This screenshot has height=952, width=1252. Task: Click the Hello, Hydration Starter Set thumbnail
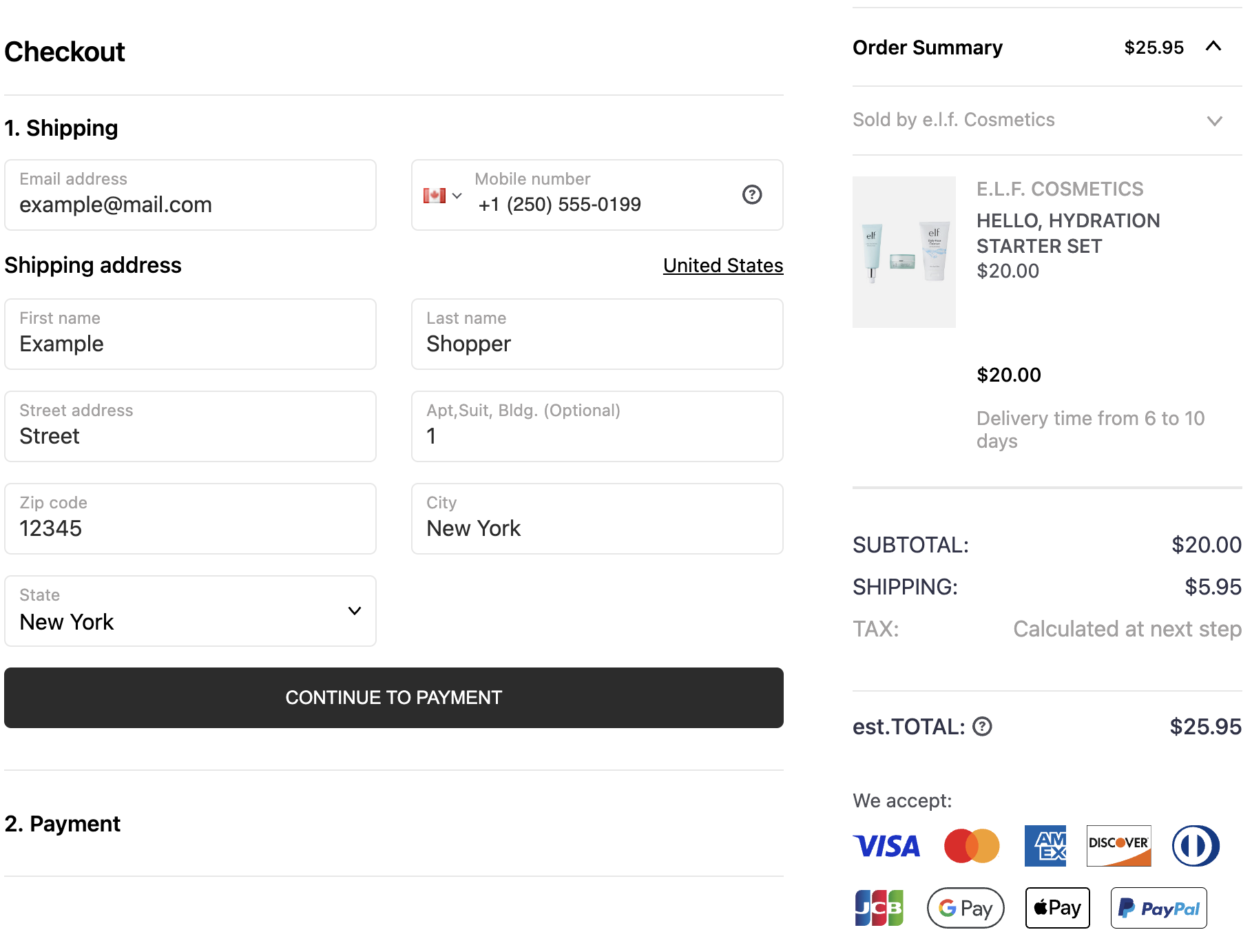(904, 252)
